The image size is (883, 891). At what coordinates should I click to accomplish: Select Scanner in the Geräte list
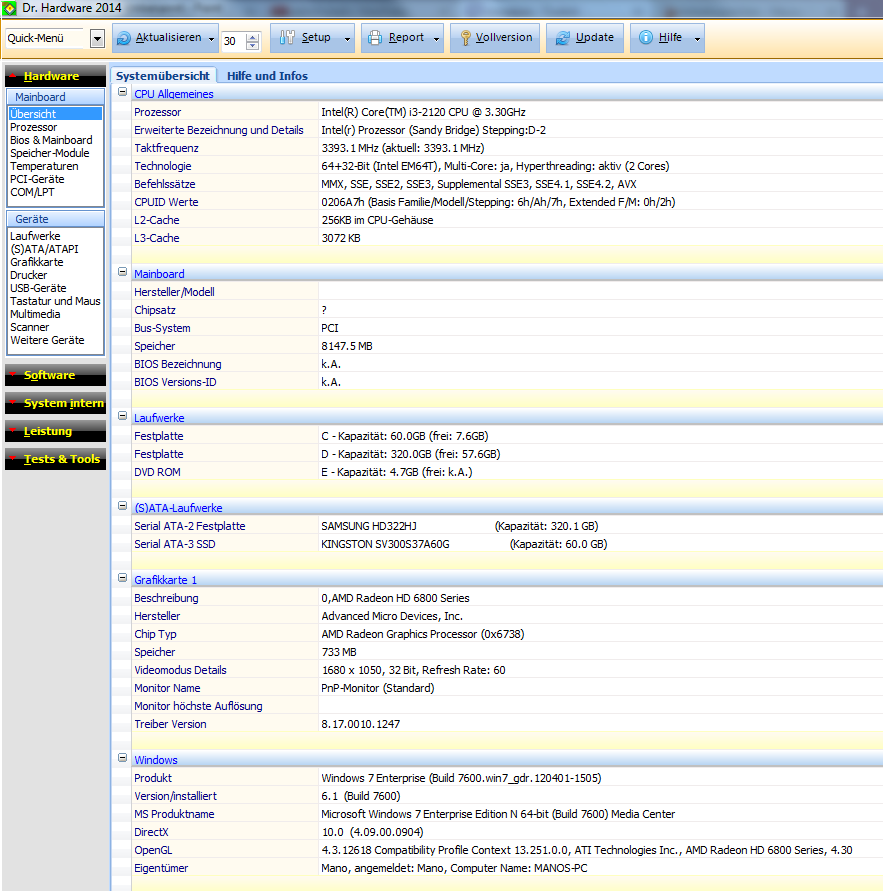pyautogui.click(x=30, y=327)
